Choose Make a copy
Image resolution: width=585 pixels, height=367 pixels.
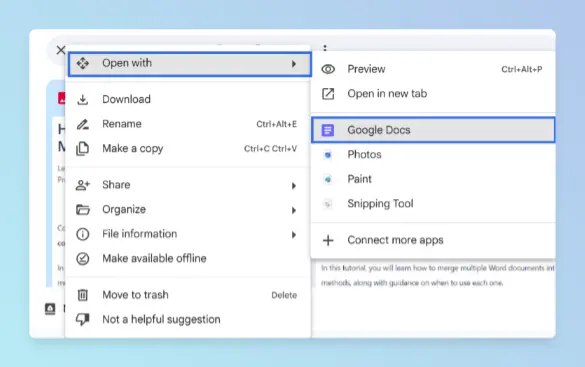point(188,149)
